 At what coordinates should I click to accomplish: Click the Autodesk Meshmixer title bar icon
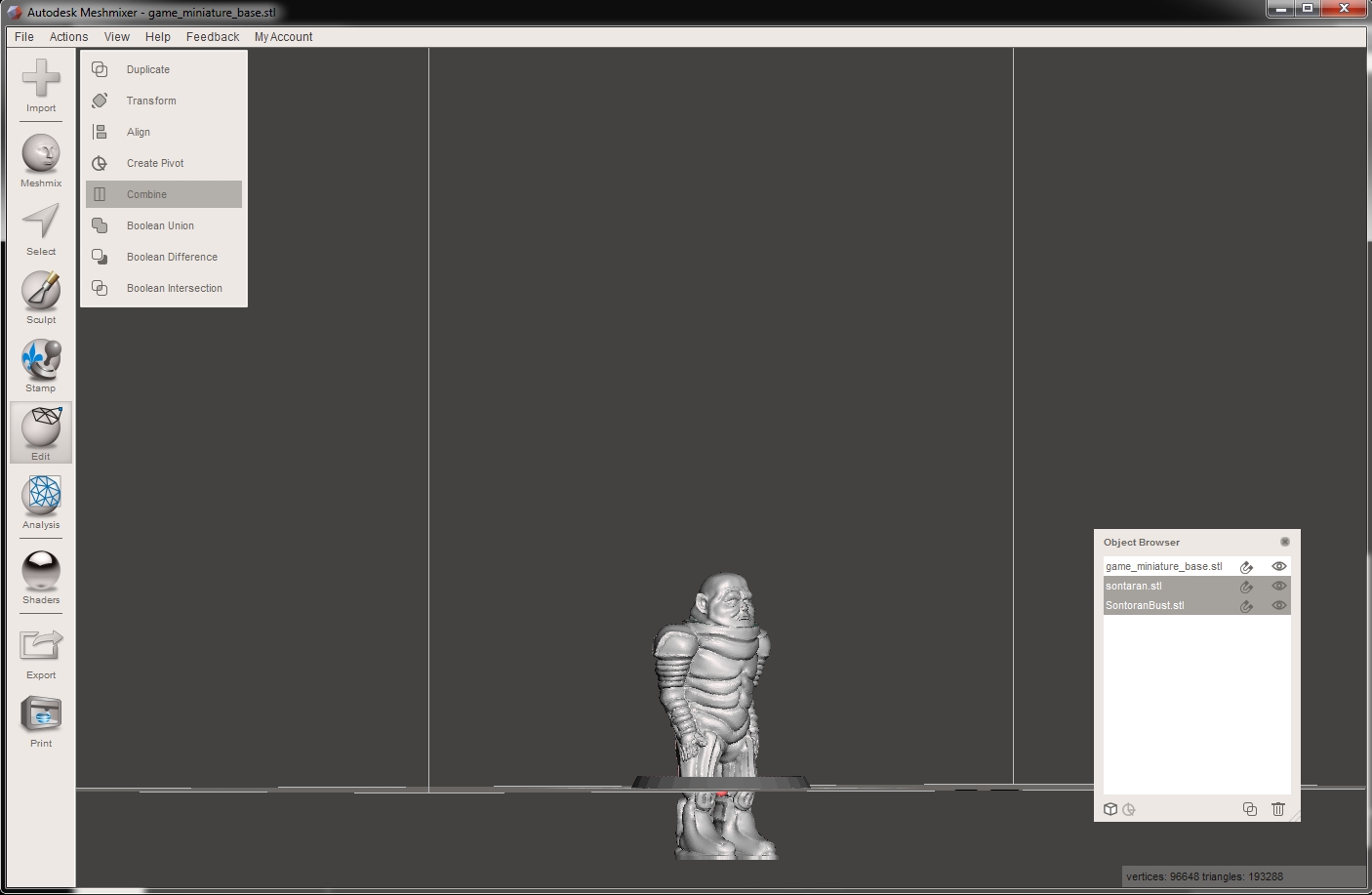click(15, 13)
